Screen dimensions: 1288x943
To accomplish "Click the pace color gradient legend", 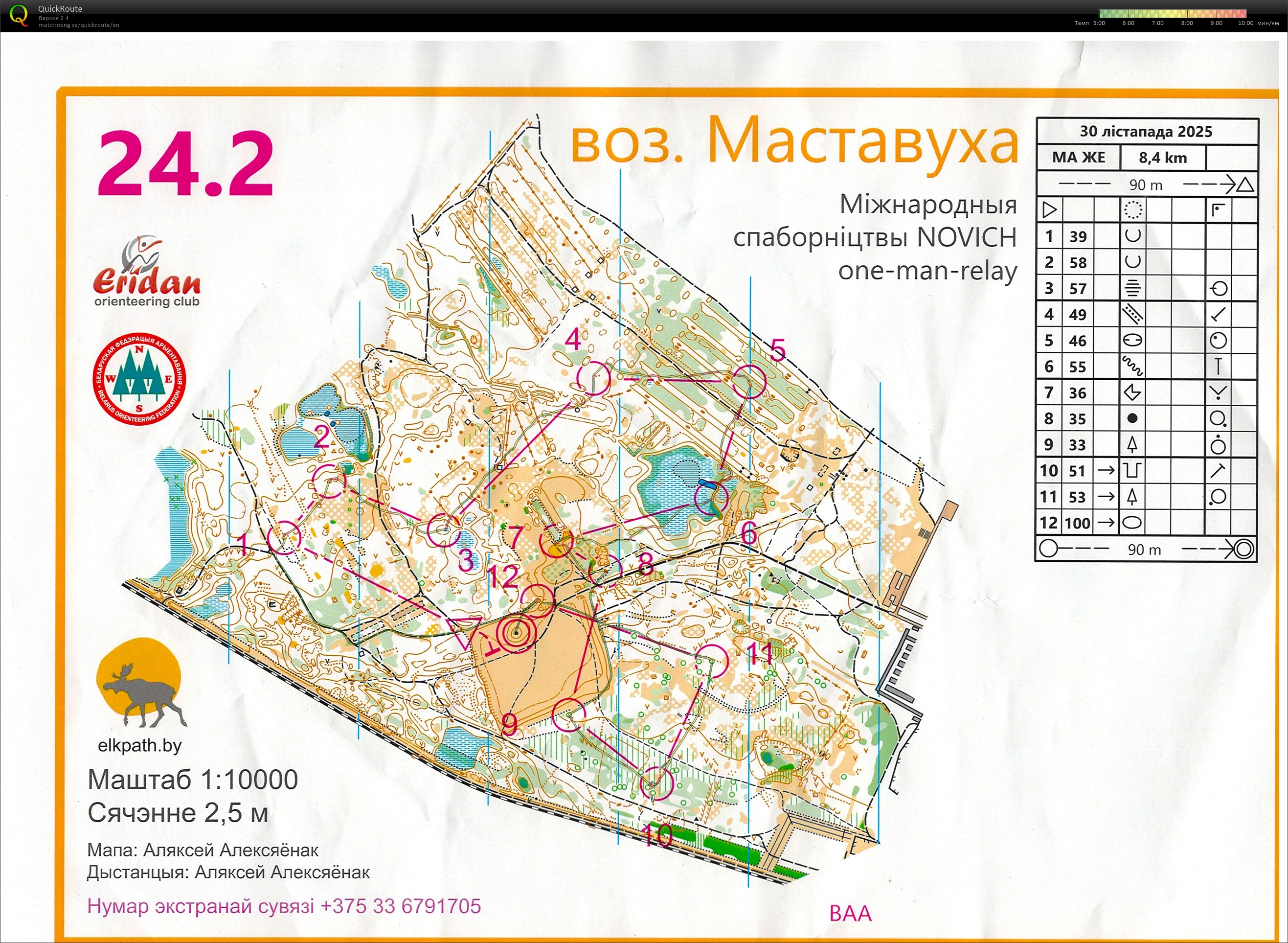I will (x=1172, y=14).
